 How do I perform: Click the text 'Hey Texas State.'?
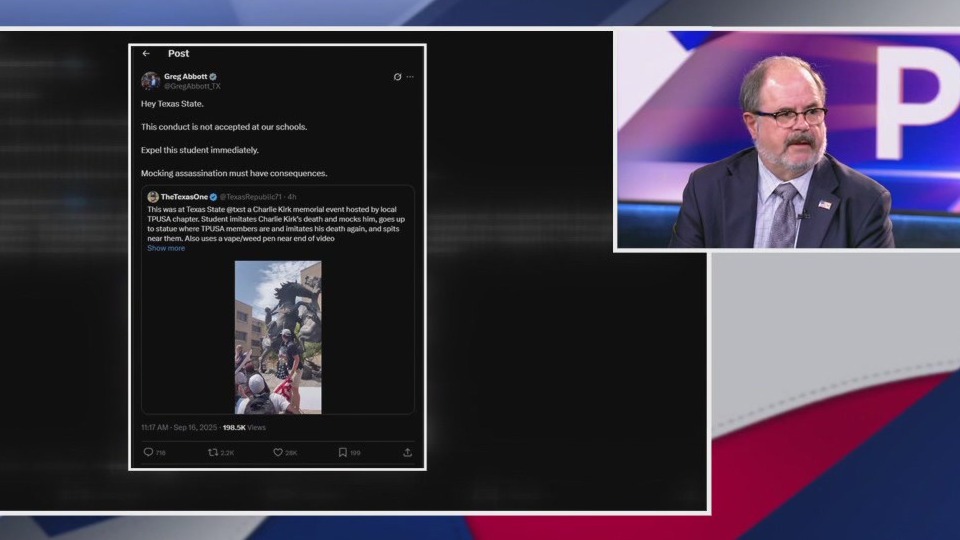(172, 104)
